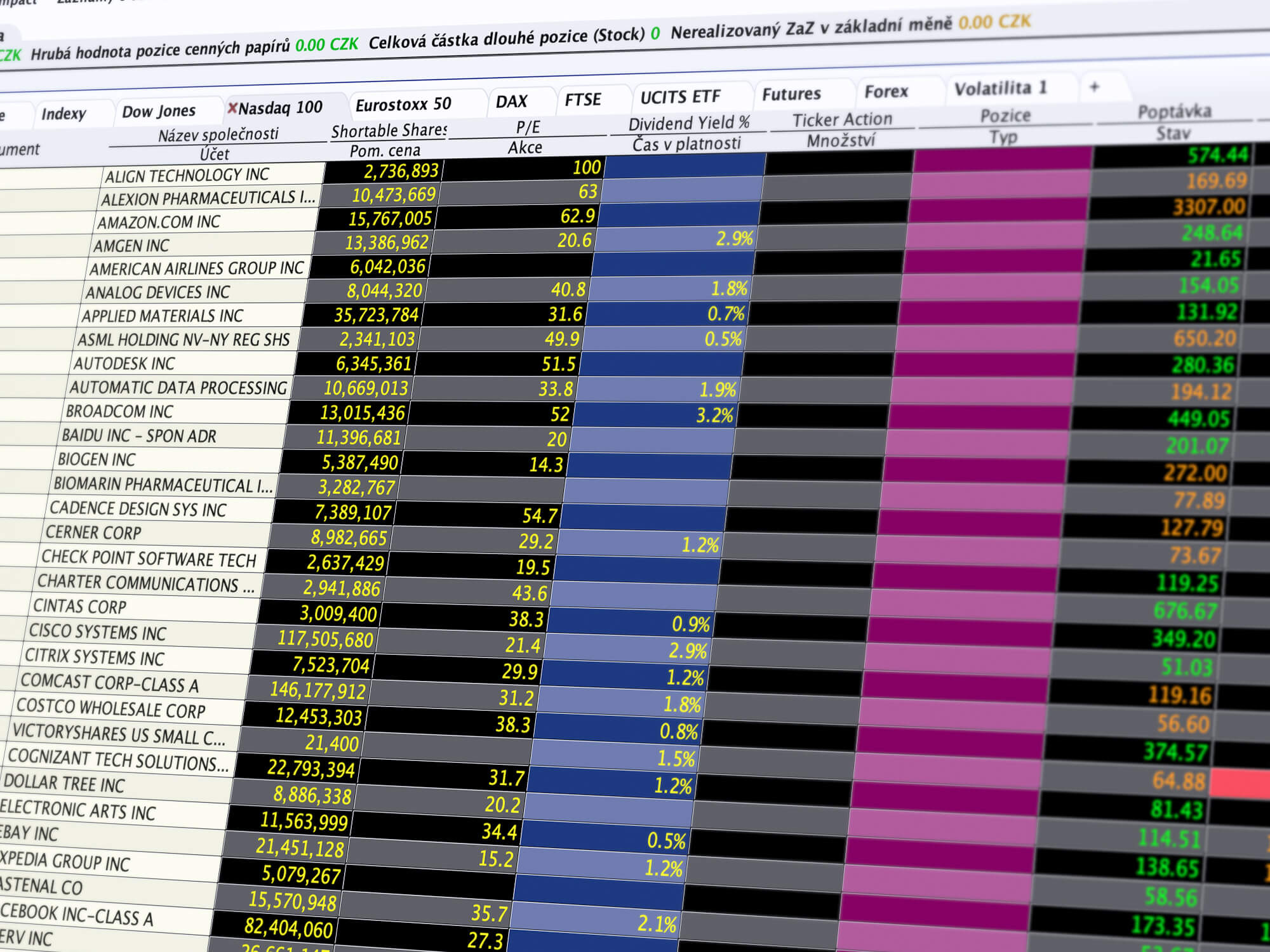Click the Poptávka column header
The height and width of the screenshot is (952, 1270).
pyautogui.click(x=1175, y=112)
